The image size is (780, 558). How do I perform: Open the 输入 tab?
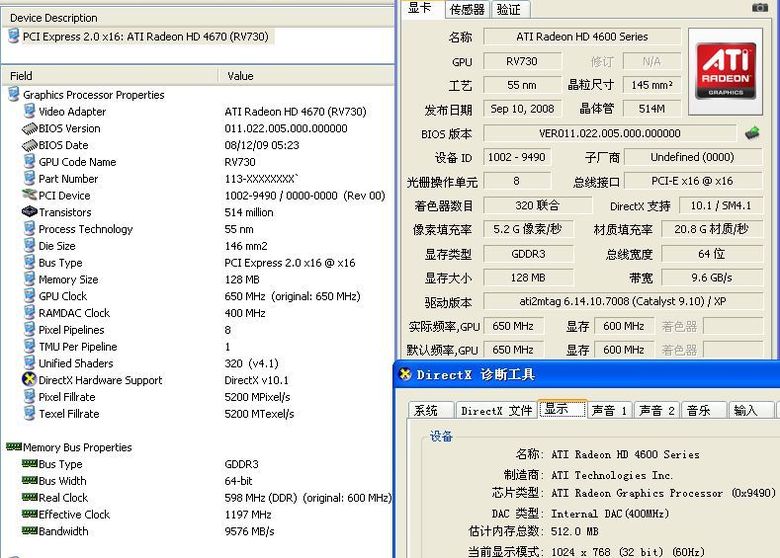point(751,410)
